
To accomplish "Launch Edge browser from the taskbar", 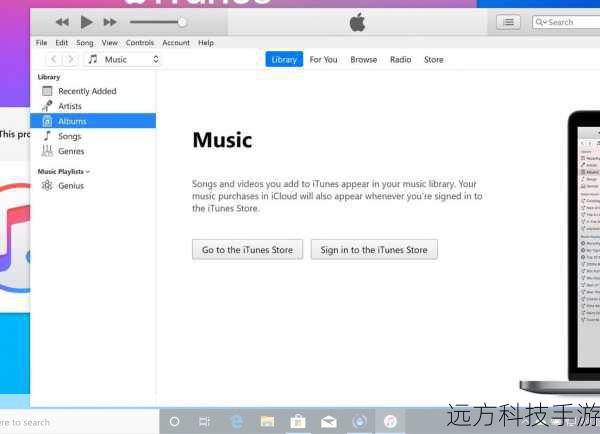I will [237, 422].
